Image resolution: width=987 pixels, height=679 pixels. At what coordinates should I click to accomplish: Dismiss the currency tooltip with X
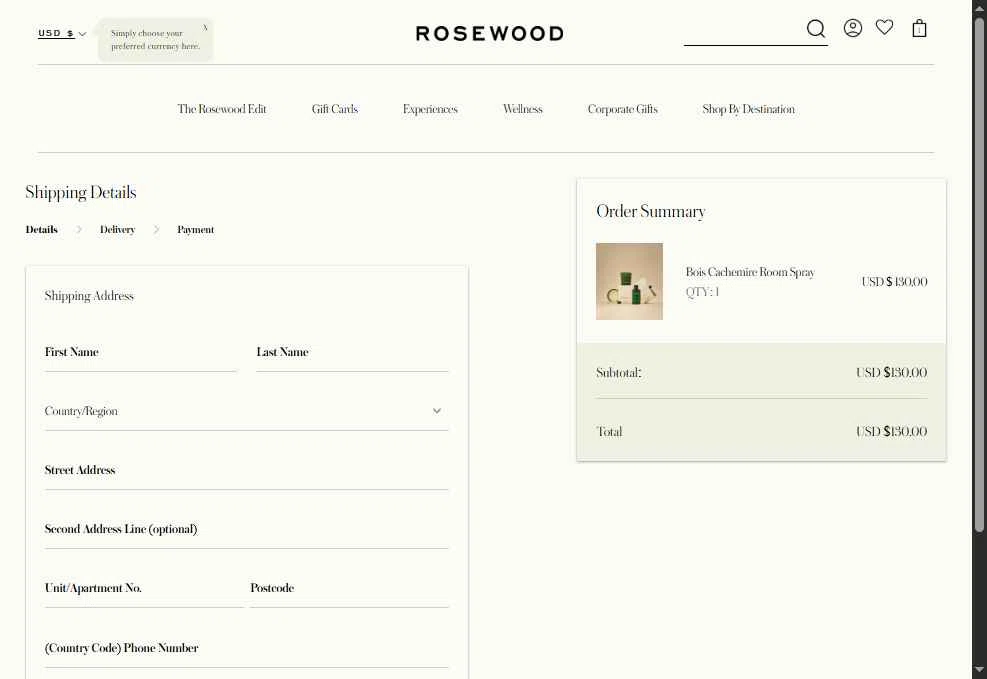[x=205, y=27]
